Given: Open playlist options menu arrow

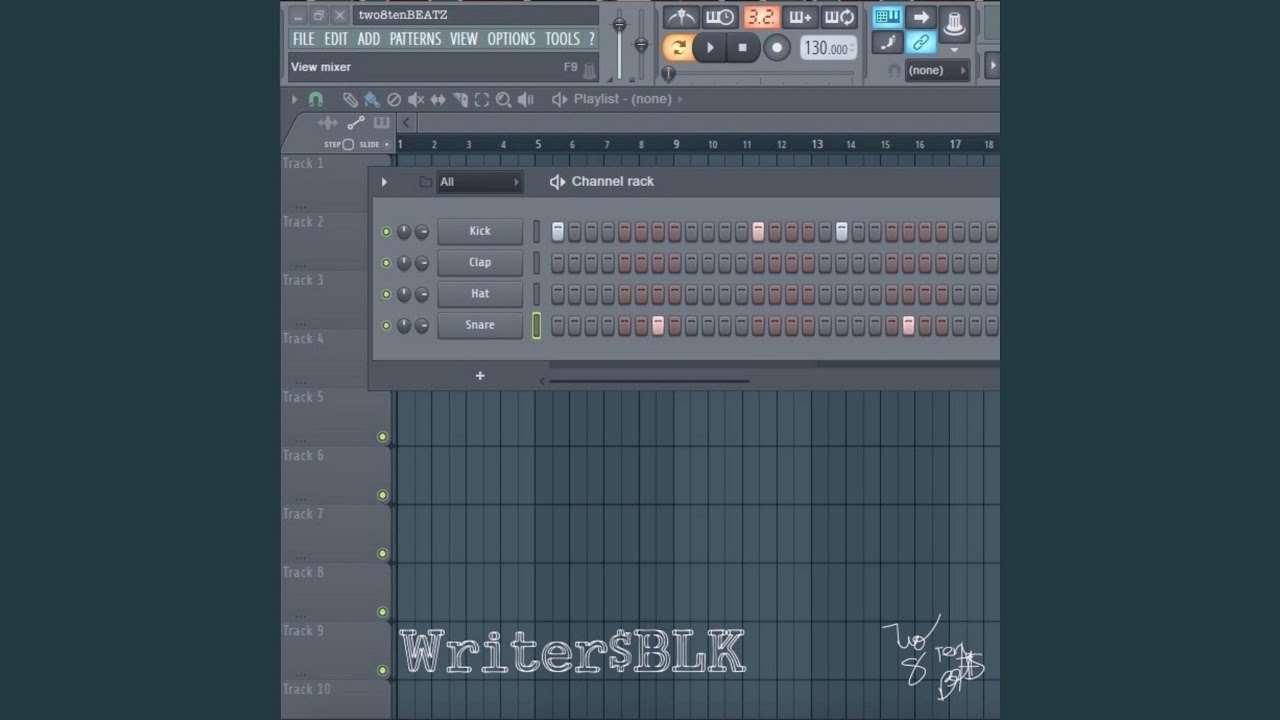Looking at the screenshot, I should coord(294,99).
